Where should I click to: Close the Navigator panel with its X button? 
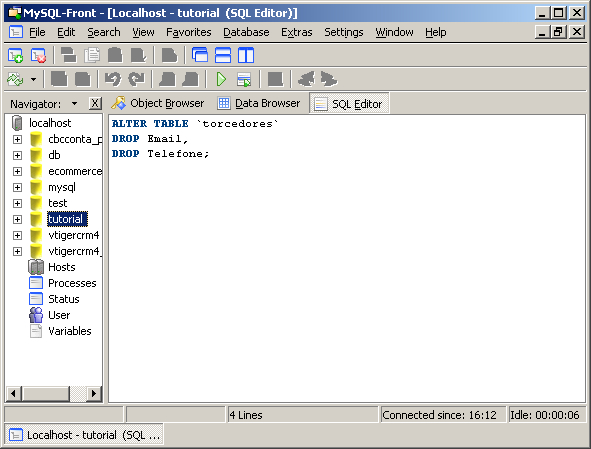(x=95, y=103)
